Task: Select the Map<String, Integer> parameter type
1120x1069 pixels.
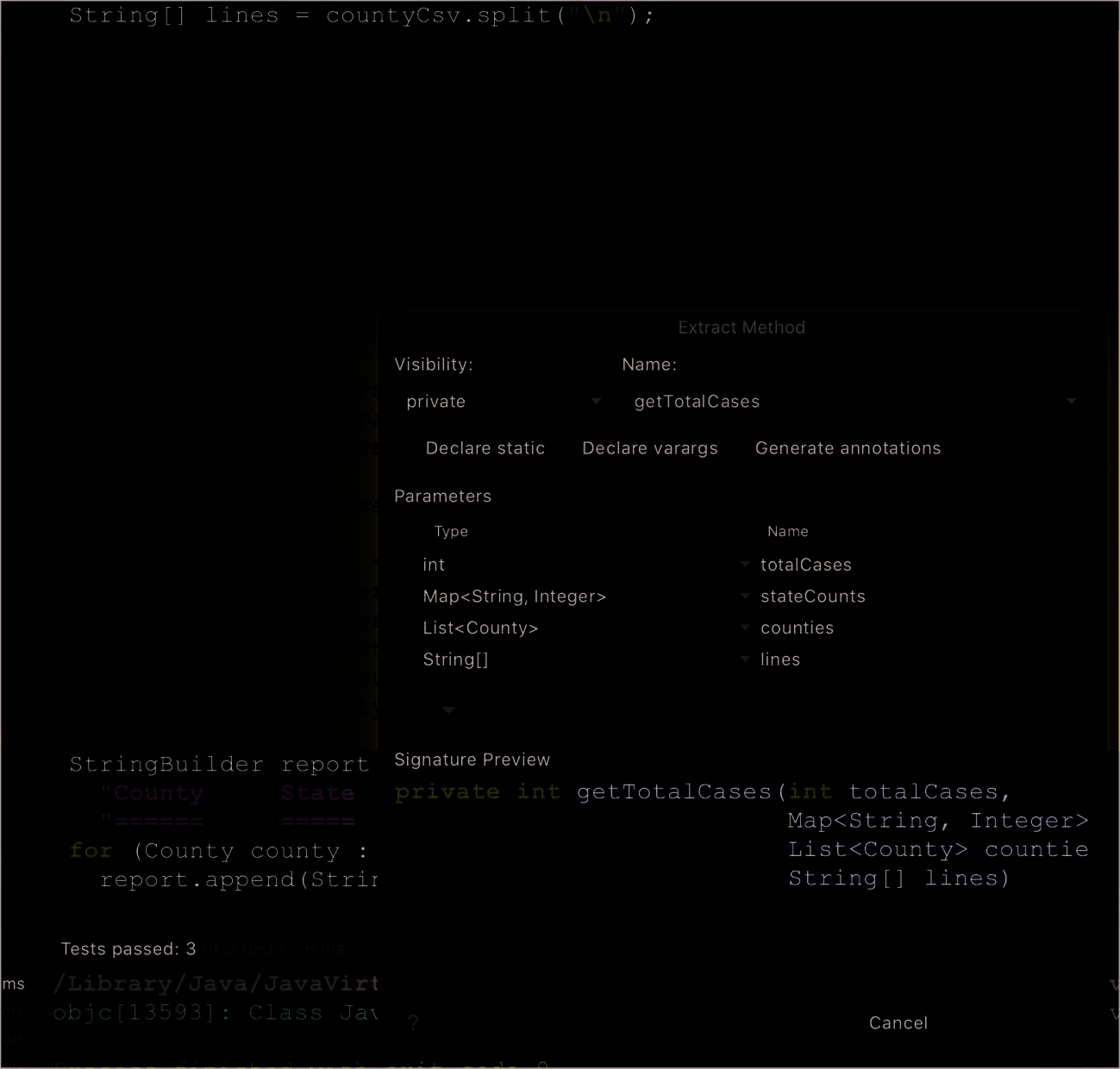Action: (x=515, y=597)
